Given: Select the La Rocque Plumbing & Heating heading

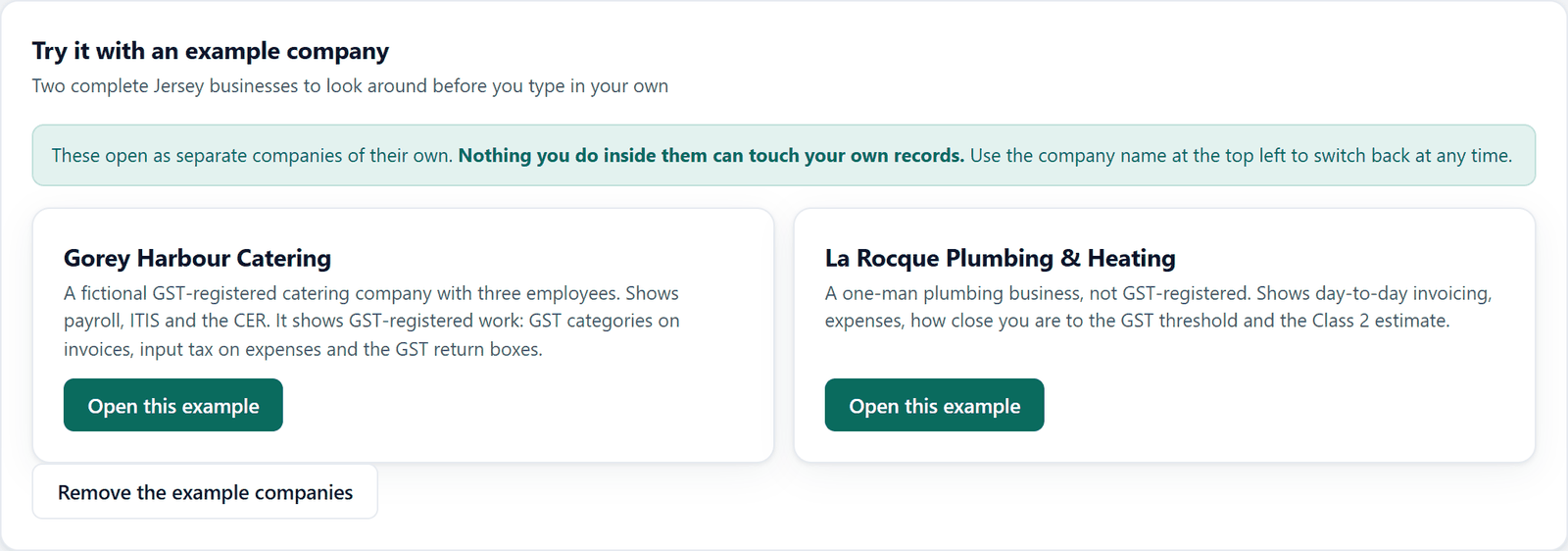Looking at the screenshot, I should (1000, 258).
